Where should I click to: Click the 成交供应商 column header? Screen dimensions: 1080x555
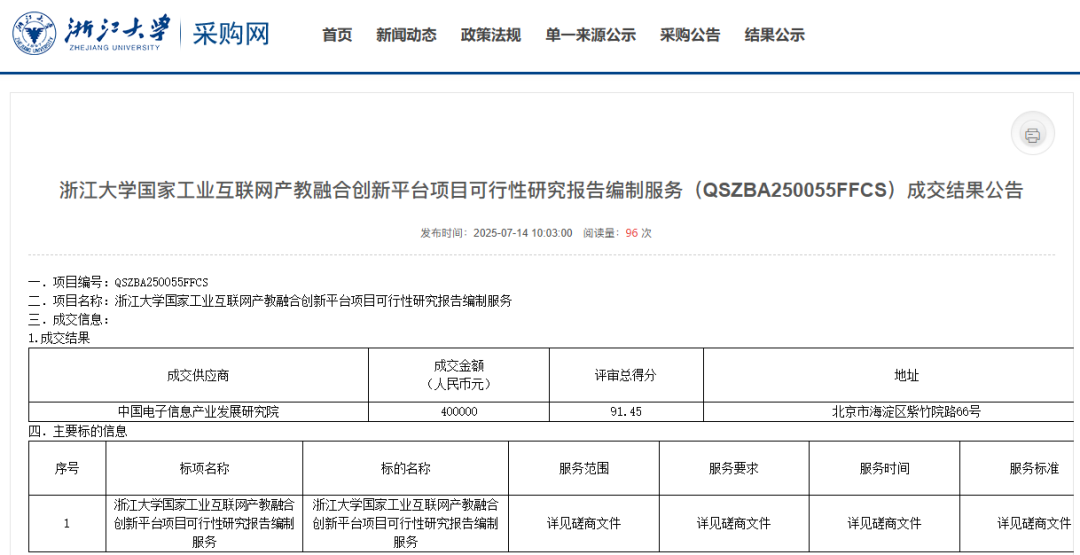coord(198,375)
